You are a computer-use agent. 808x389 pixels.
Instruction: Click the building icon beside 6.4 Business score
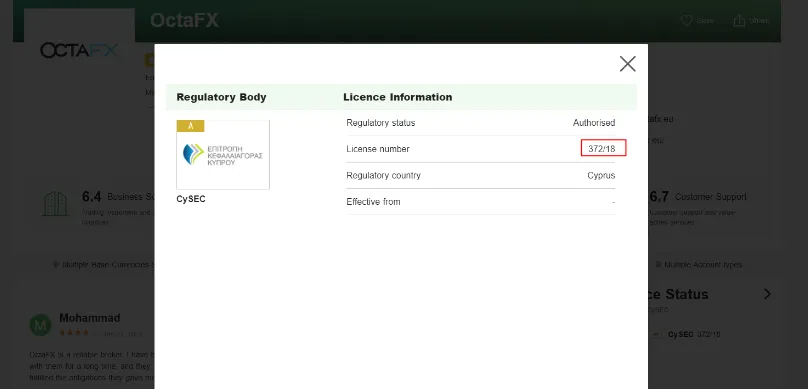(55, 204)
